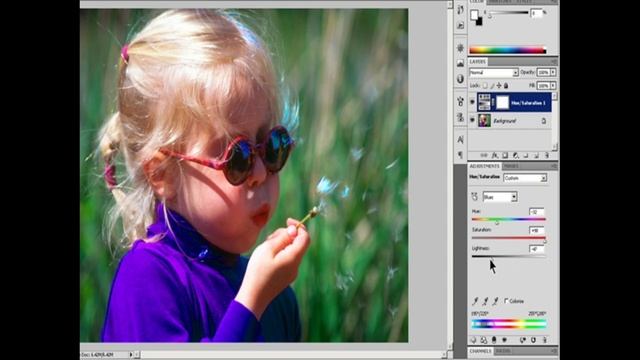Create new adjustment layer half-filled circle icon

click(x=516, y=156)
